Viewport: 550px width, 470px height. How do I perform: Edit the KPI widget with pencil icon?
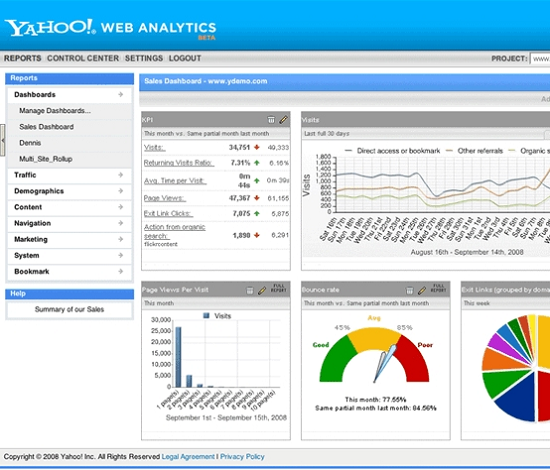[283, 120]
